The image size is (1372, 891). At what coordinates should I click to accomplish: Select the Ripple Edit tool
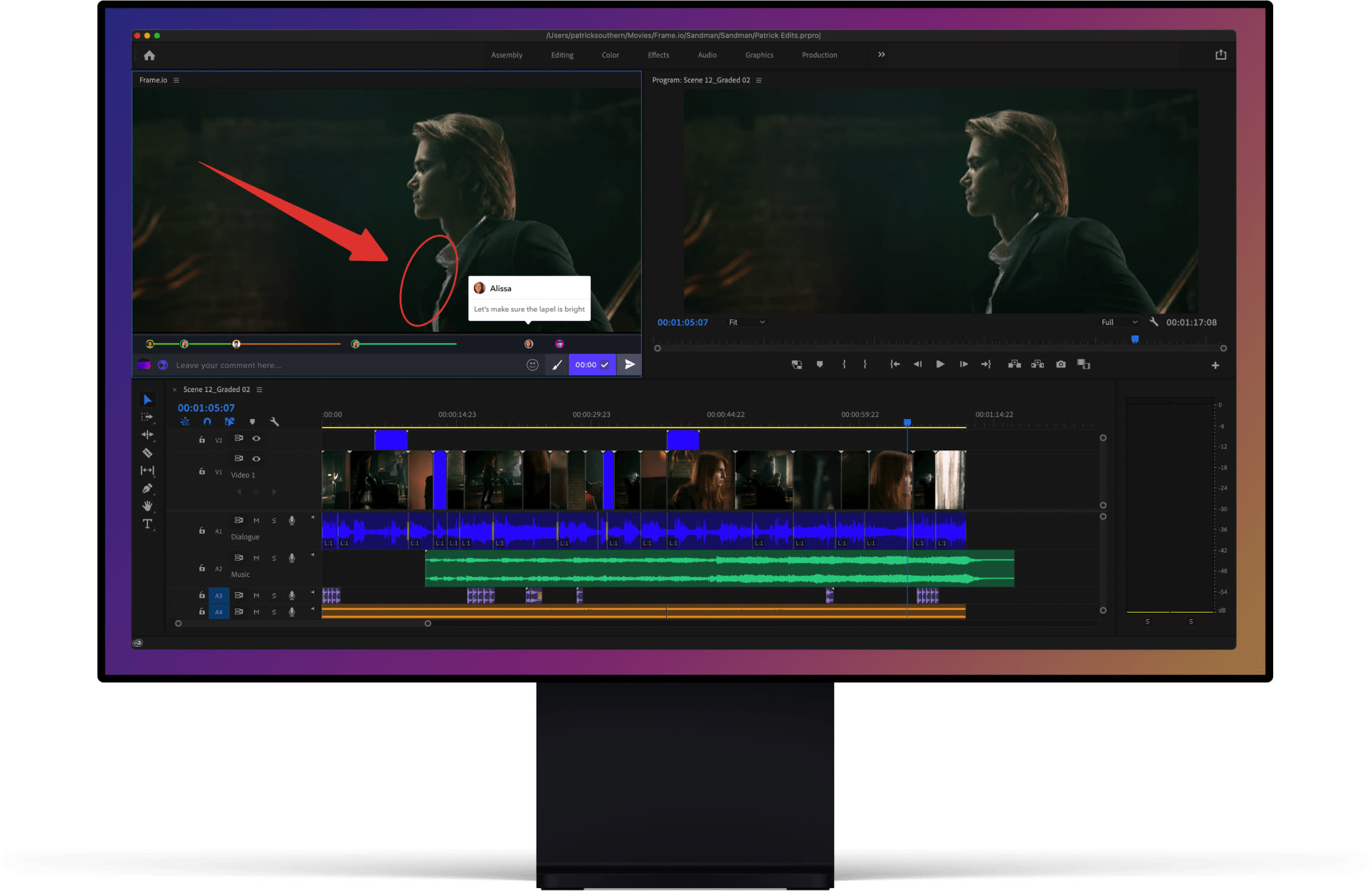click(x=147, y=434)
